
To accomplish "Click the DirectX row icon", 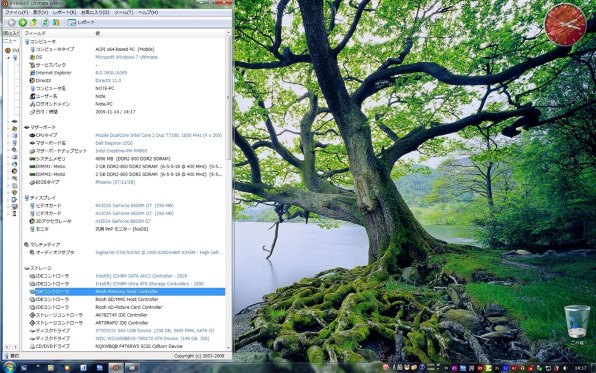I will click(32, 81).
